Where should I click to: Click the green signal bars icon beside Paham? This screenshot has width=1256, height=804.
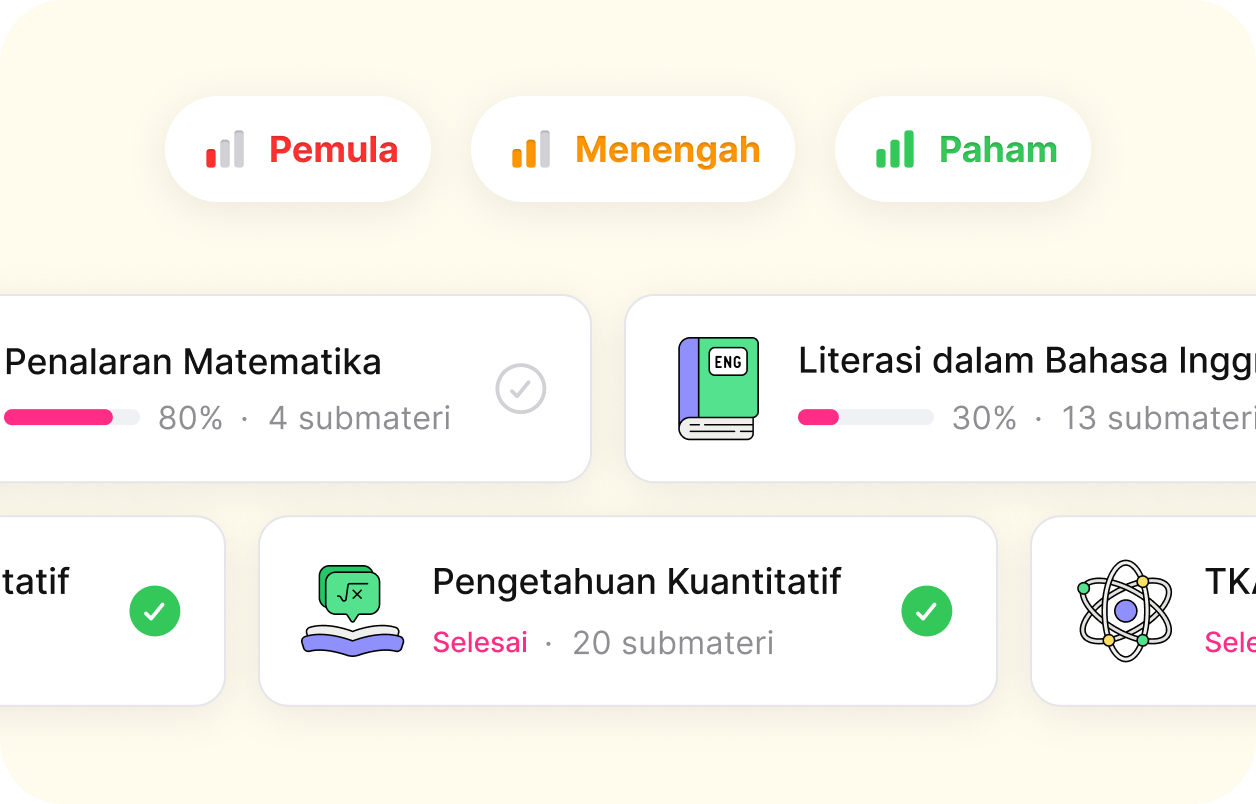pos(894,150)
